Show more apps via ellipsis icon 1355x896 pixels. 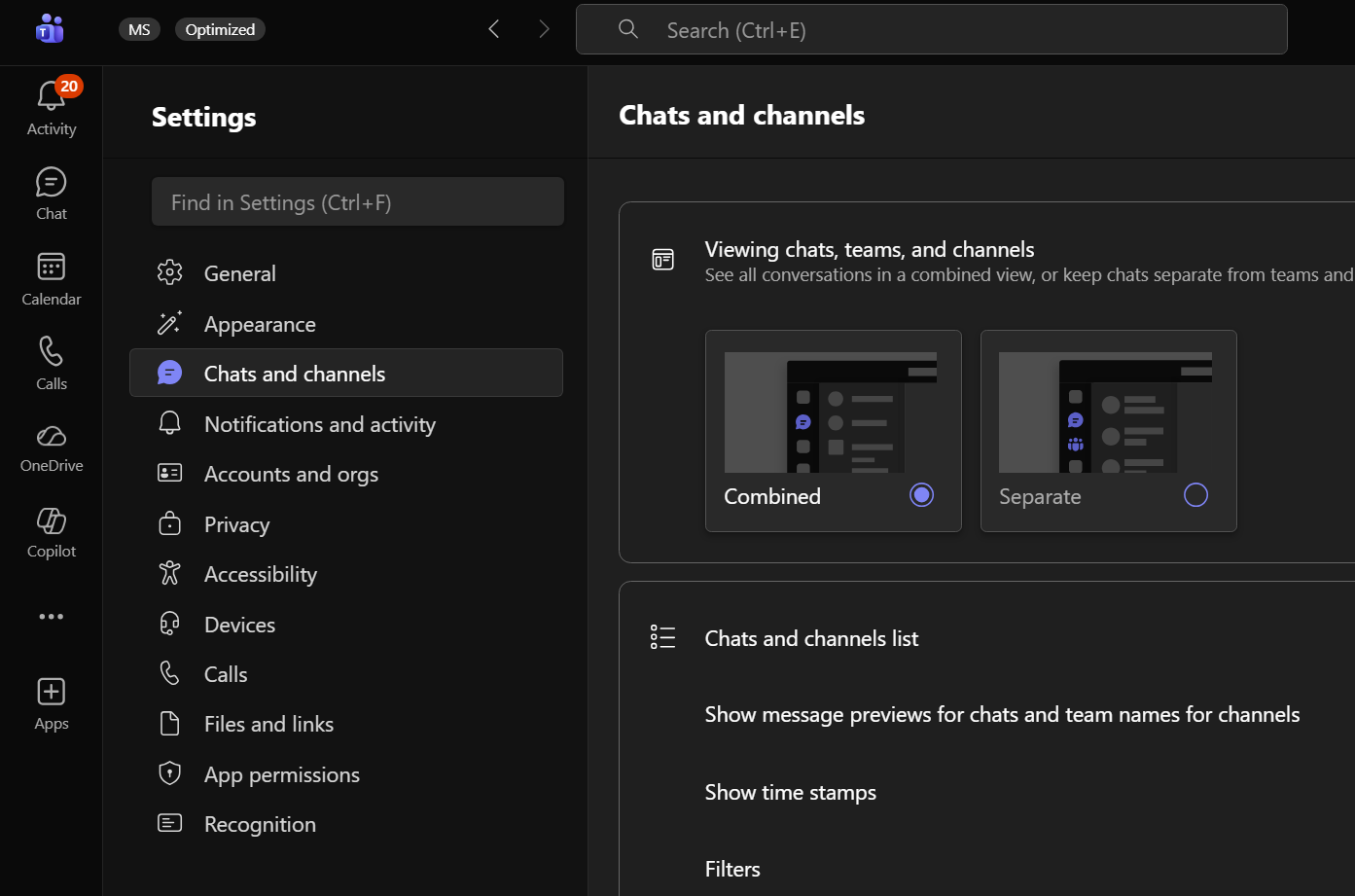[51, 617]
